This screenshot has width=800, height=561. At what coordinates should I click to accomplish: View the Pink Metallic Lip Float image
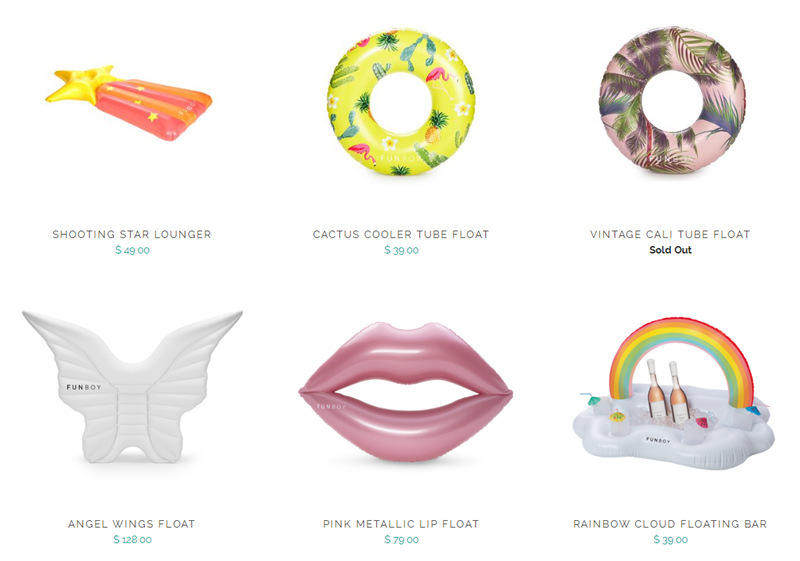click(406, 392)
